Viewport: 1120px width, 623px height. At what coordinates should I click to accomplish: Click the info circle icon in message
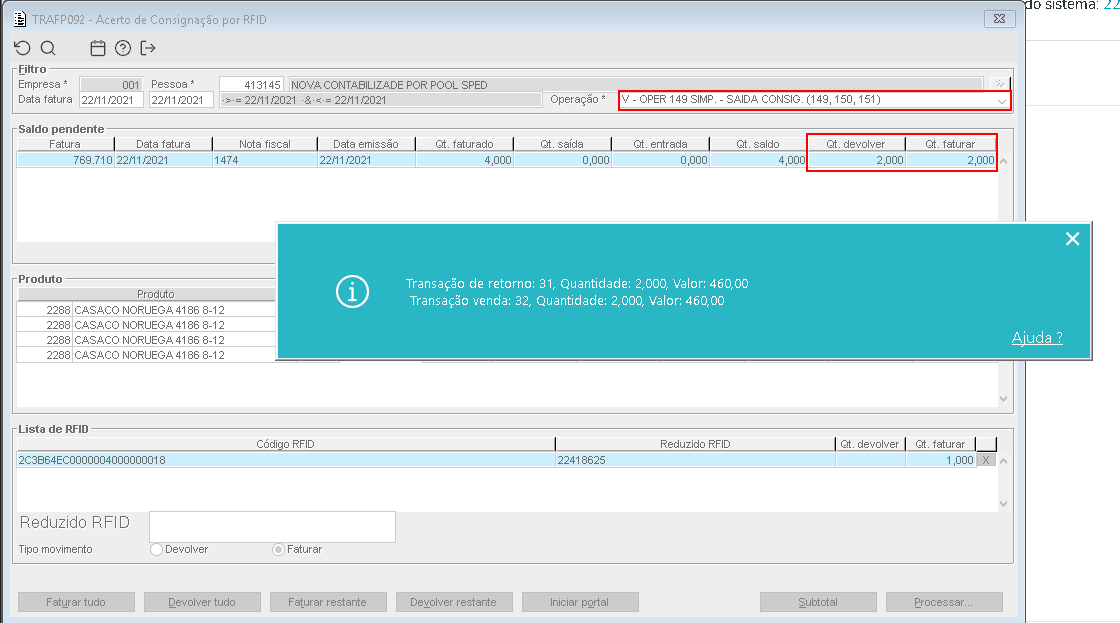pyautogui.click(x=352, y=291)
